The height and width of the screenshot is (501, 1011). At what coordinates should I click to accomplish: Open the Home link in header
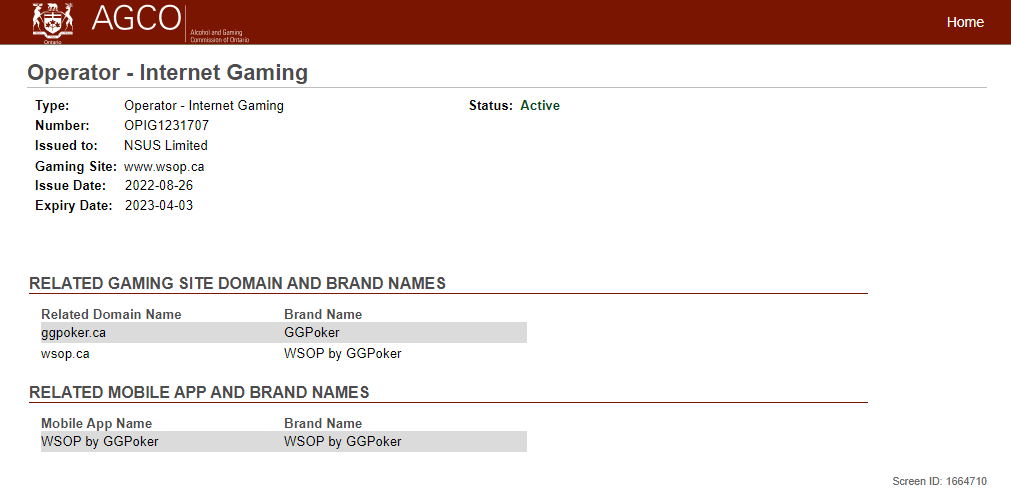tap(965, 22)
